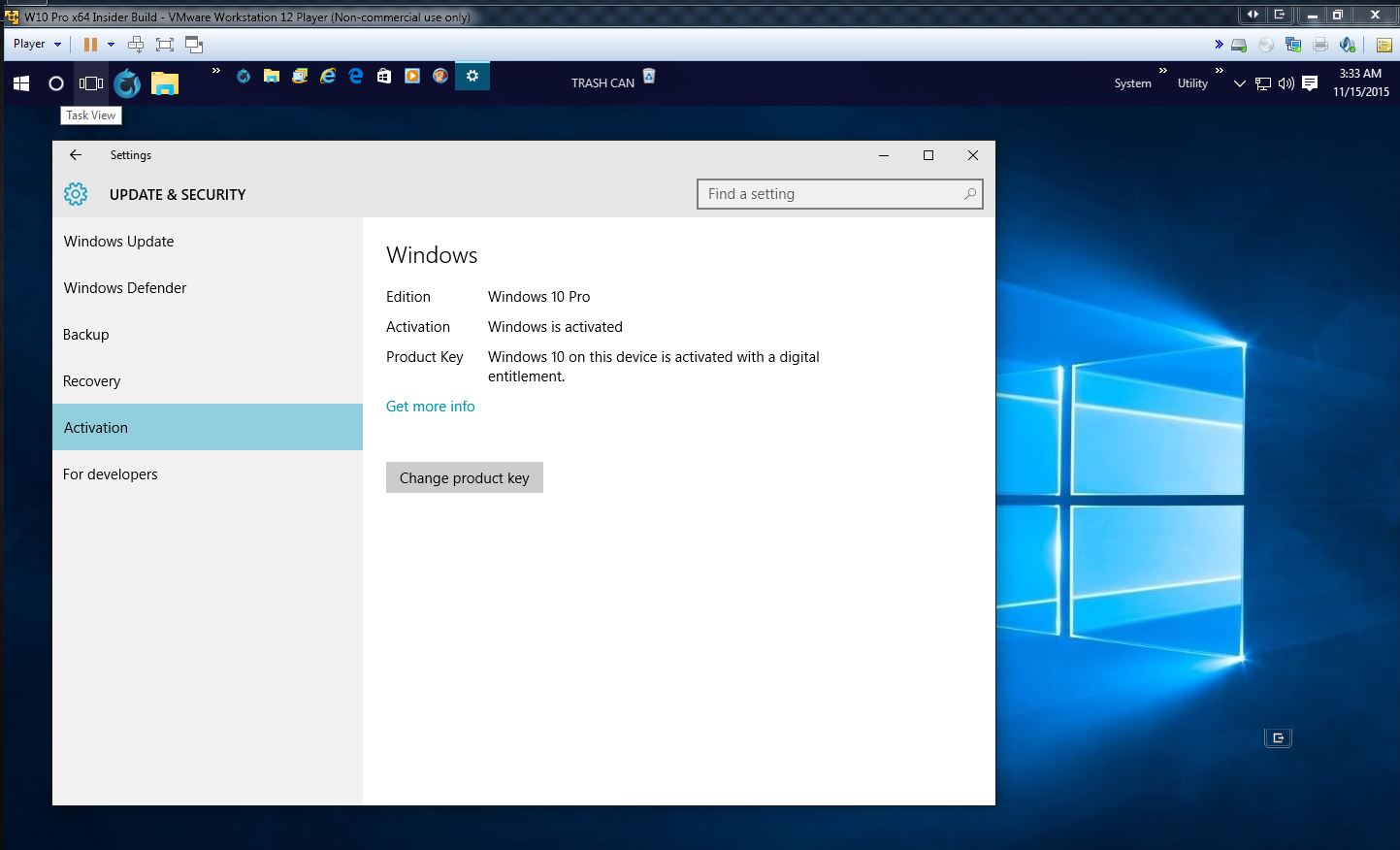The width and height of the screenshot is (1400, 850).
Task: Click the orange ball quick launch icon
Action: tap(440, 76)
